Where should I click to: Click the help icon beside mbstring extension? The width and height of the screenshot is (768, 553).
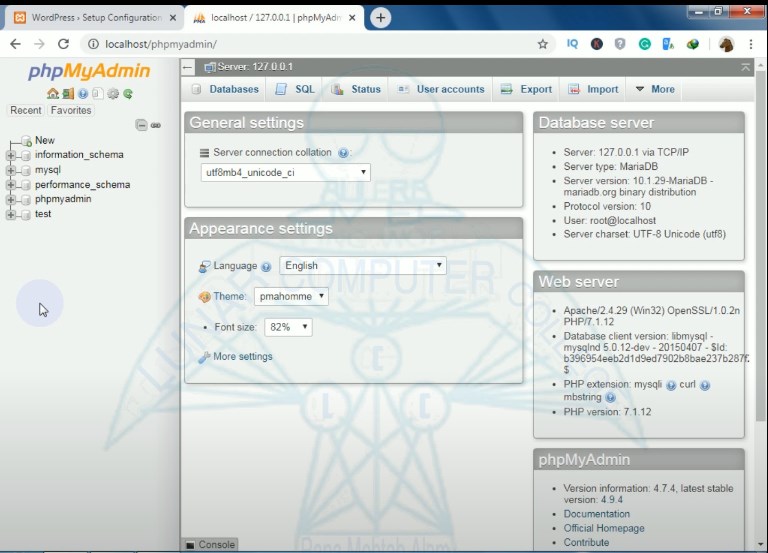pos(610,397)
